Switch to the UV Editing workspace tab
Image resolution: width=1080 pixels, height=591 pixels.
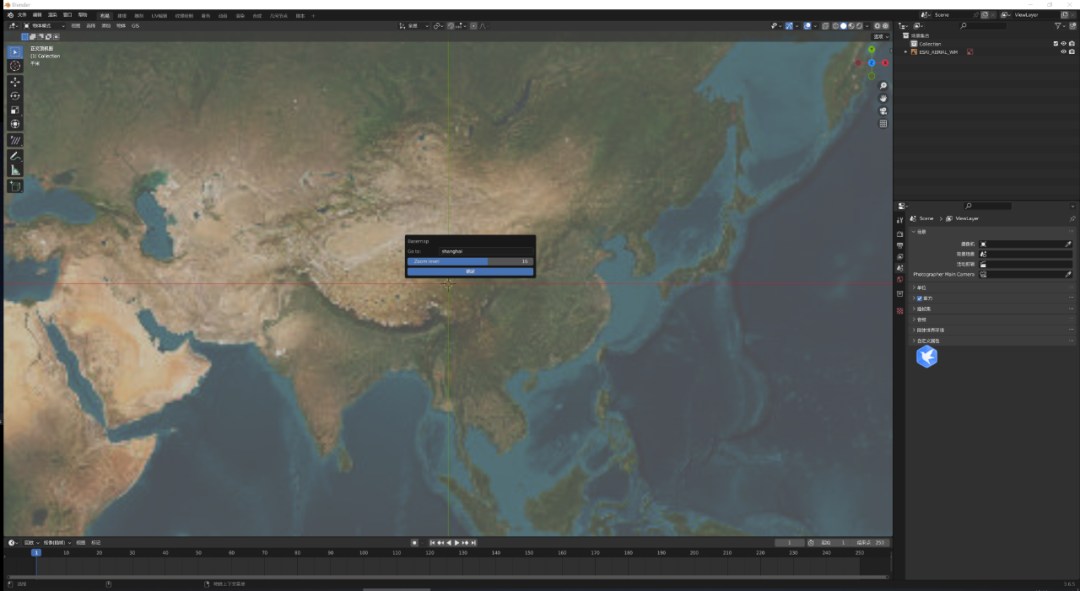click(x=159, y=15)
